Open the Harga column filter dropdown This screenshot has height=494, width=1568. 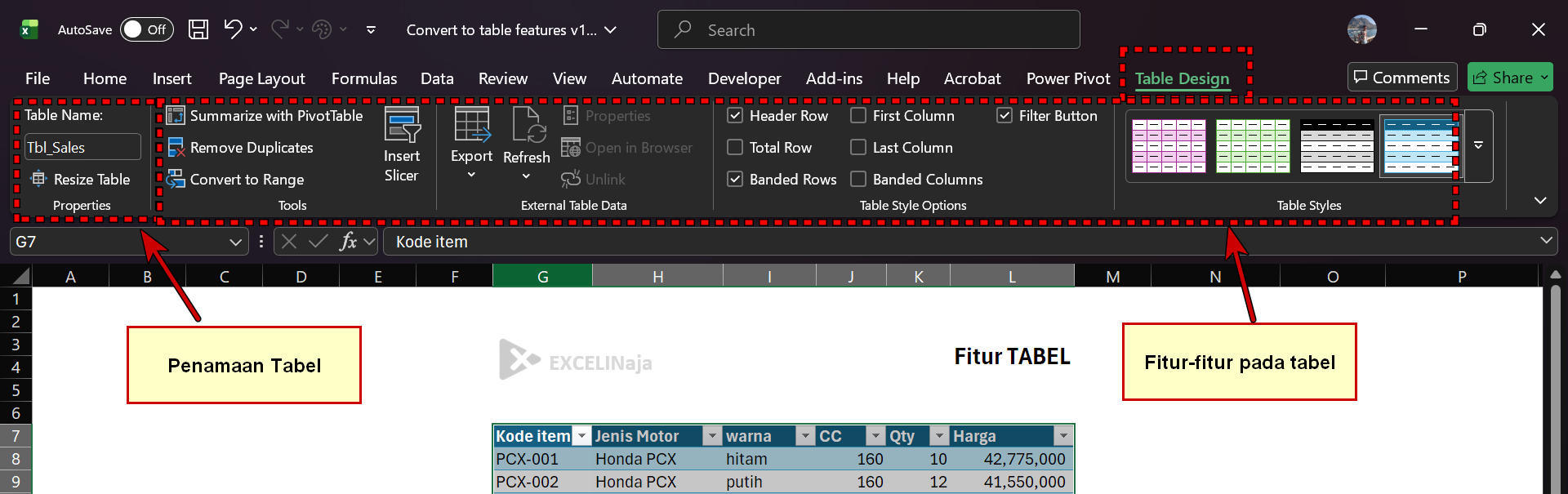coord(1063,436)
